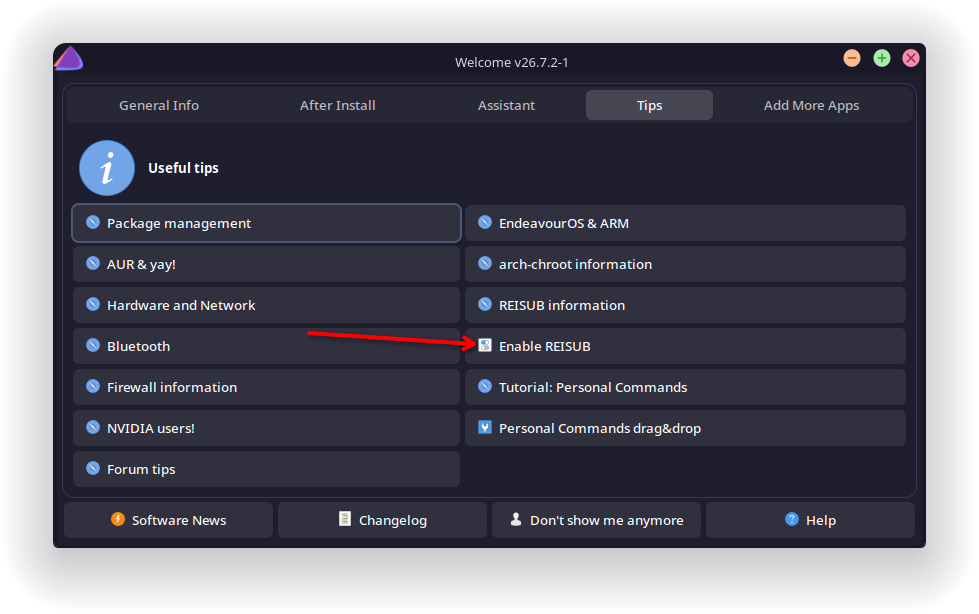Open arch-chroot information tip
Viewport: 979px width, 614px height.
[686, 264]
